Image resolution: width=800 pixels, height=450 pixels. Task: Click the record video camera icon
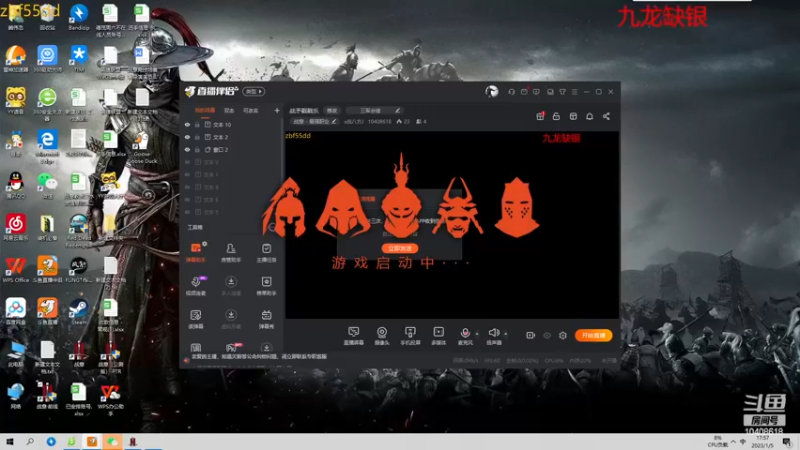pos(530,335)
